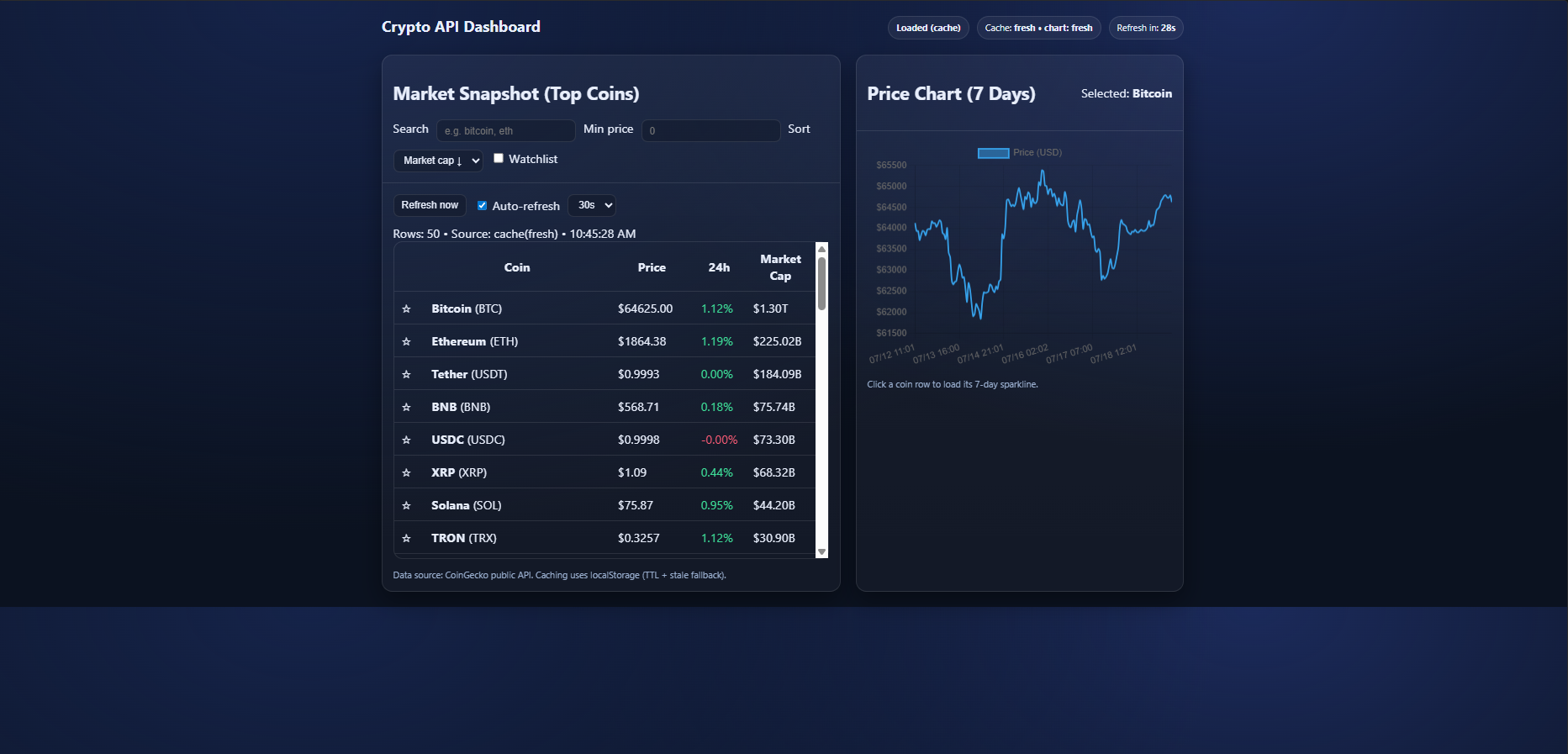Select the Tether (USDT) row
This screenshot has width=1568, height=754.
604,374
